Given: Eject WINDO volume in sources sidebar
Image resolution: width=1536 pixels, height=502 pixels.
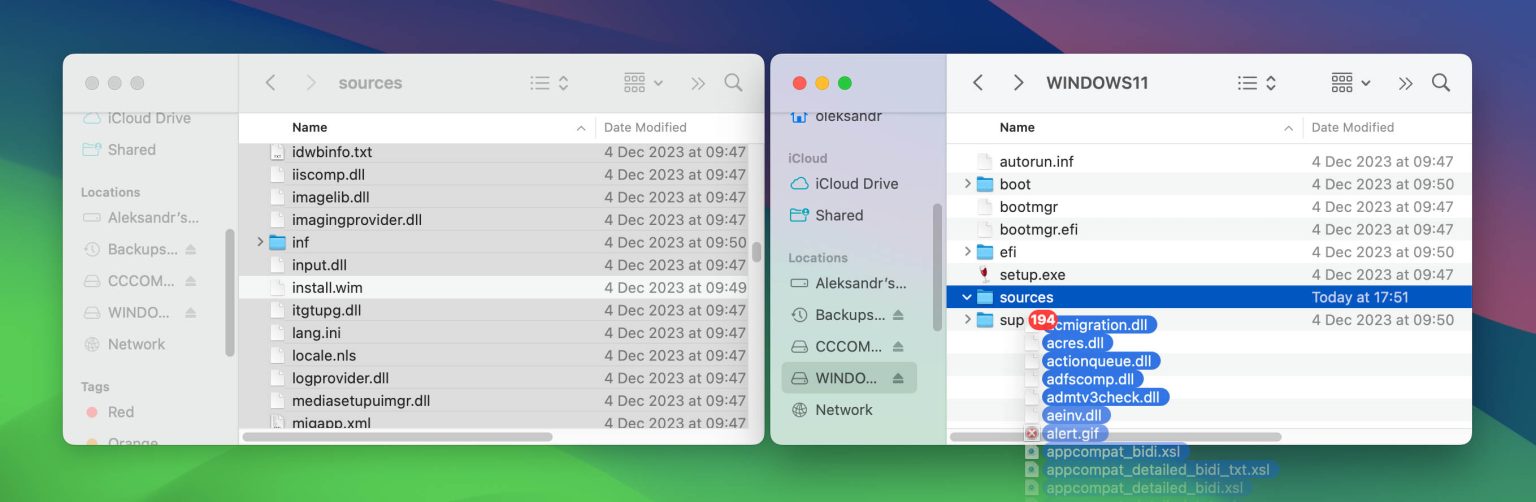Looking at the screenshot, I should 190,312.
